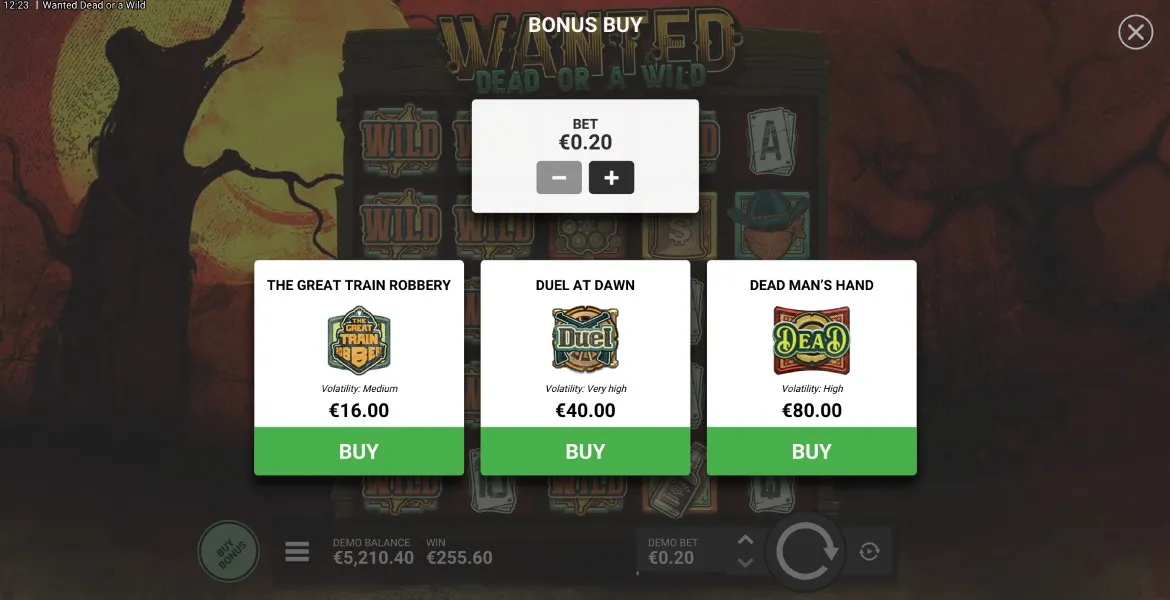Buy the Dead Man's Hand bonus
1170x600 pixels.
click(812, 451)
